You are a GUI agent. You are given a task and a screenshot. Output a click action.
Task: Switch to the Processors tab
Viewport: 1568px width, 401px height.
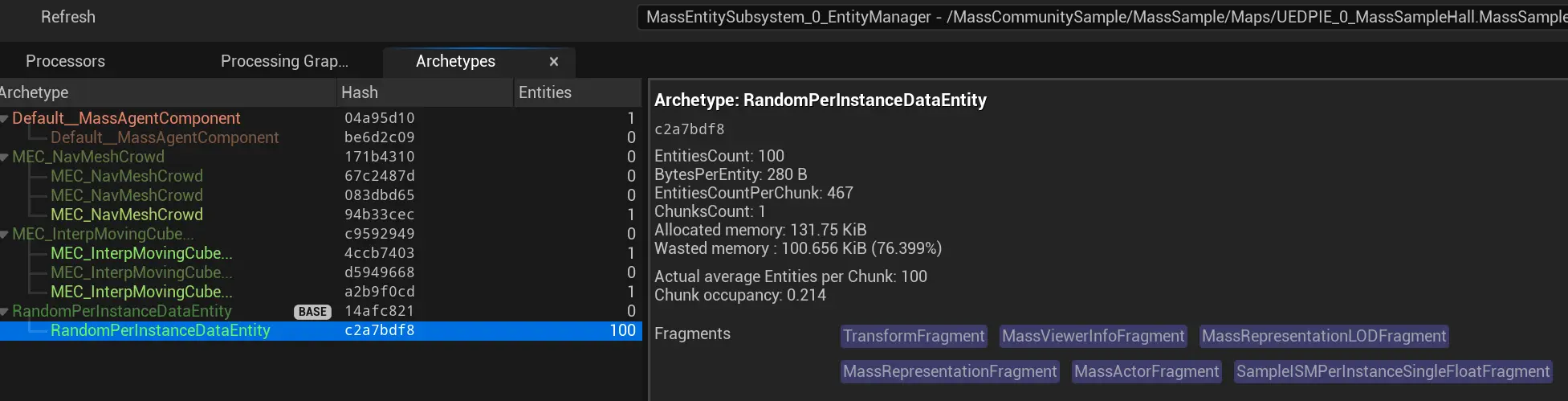(x=65, y=61)
